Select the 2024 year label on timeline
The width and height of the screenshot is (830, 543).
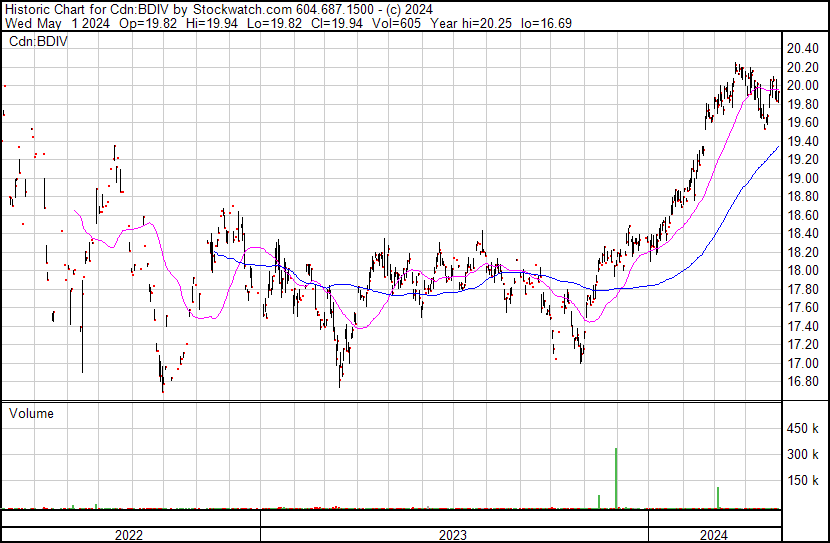(714, 534)
